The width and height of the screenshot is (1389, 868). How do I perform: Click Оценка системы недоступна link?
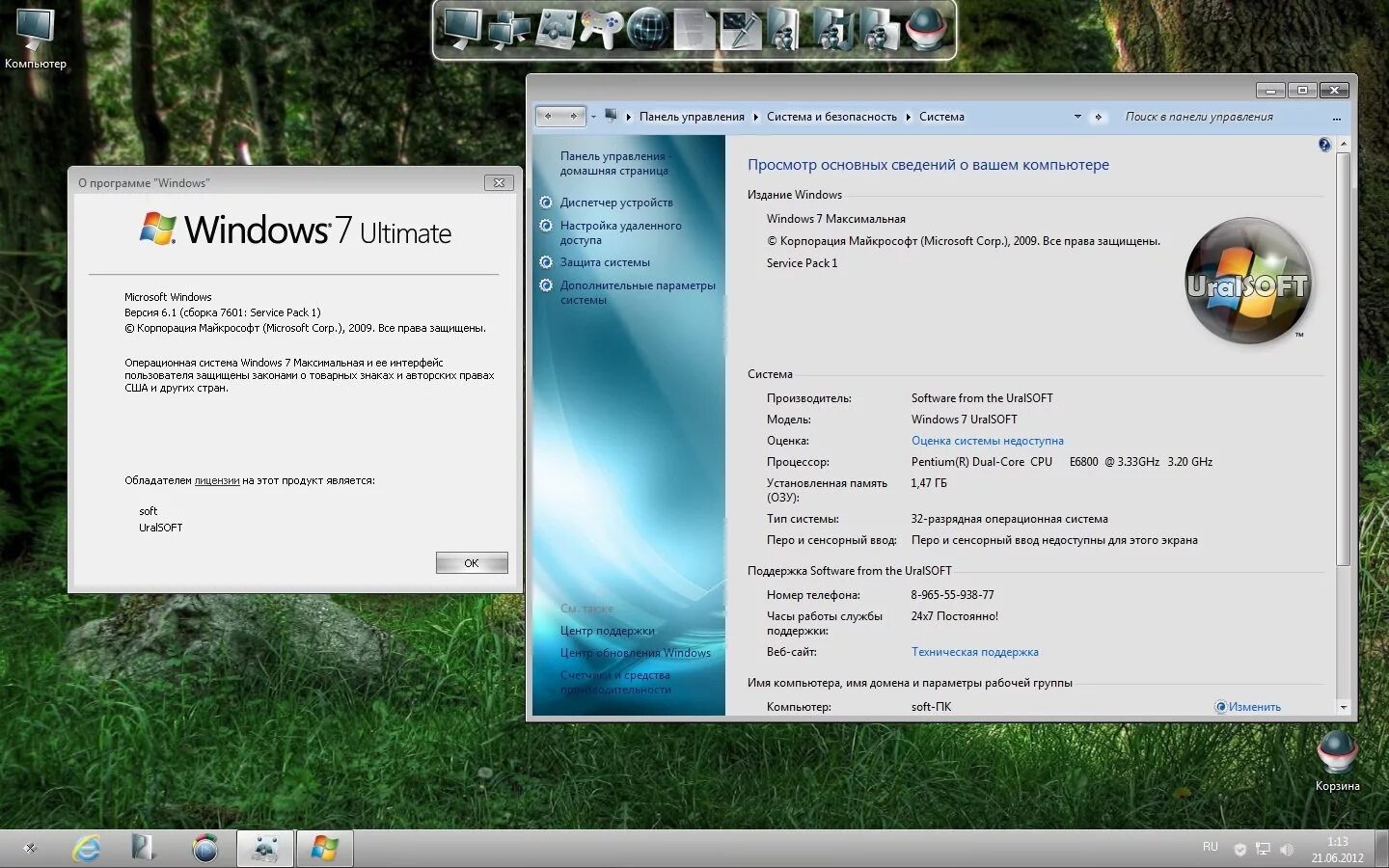click(x=987, y=441)
